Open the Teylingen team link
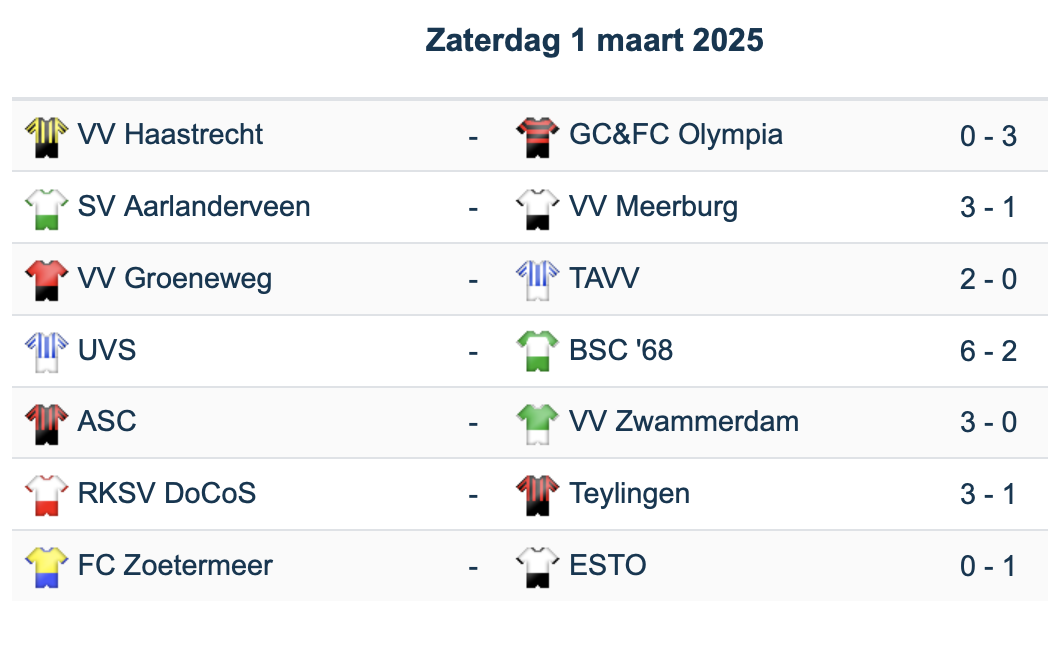Viewport: 1048px width, 652px height. (x=629, y=494)
